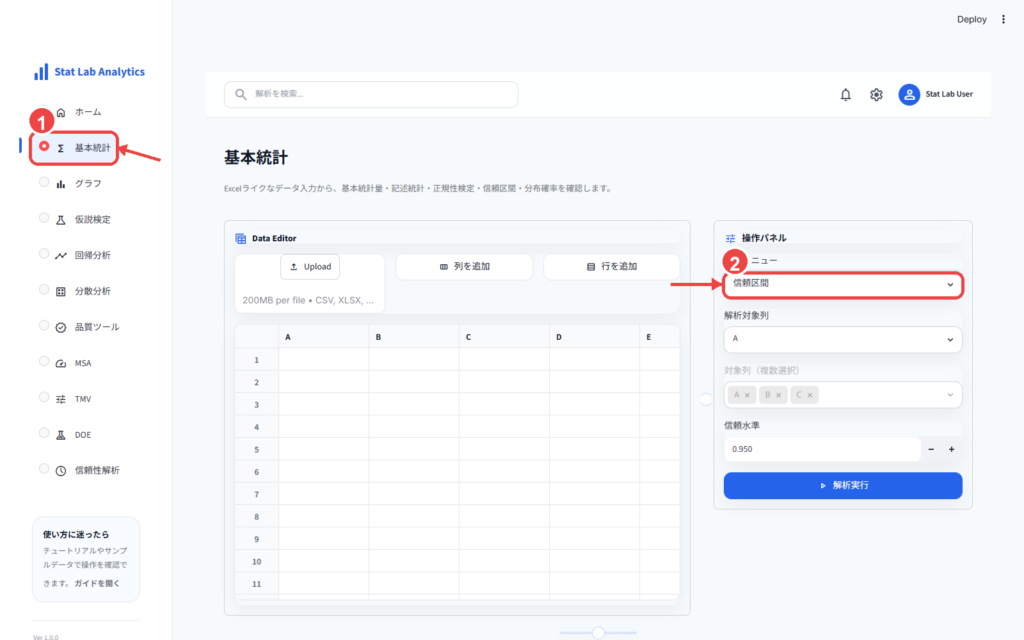Click the 解析を検索 search field

[x=371, y=94]
